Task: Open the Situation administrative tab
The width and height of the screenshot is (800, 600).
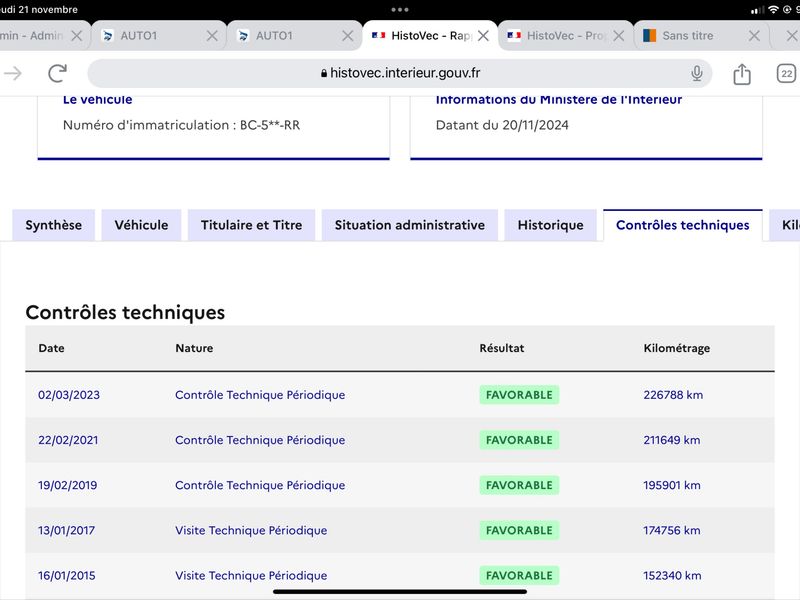Action: click(410, 225)
